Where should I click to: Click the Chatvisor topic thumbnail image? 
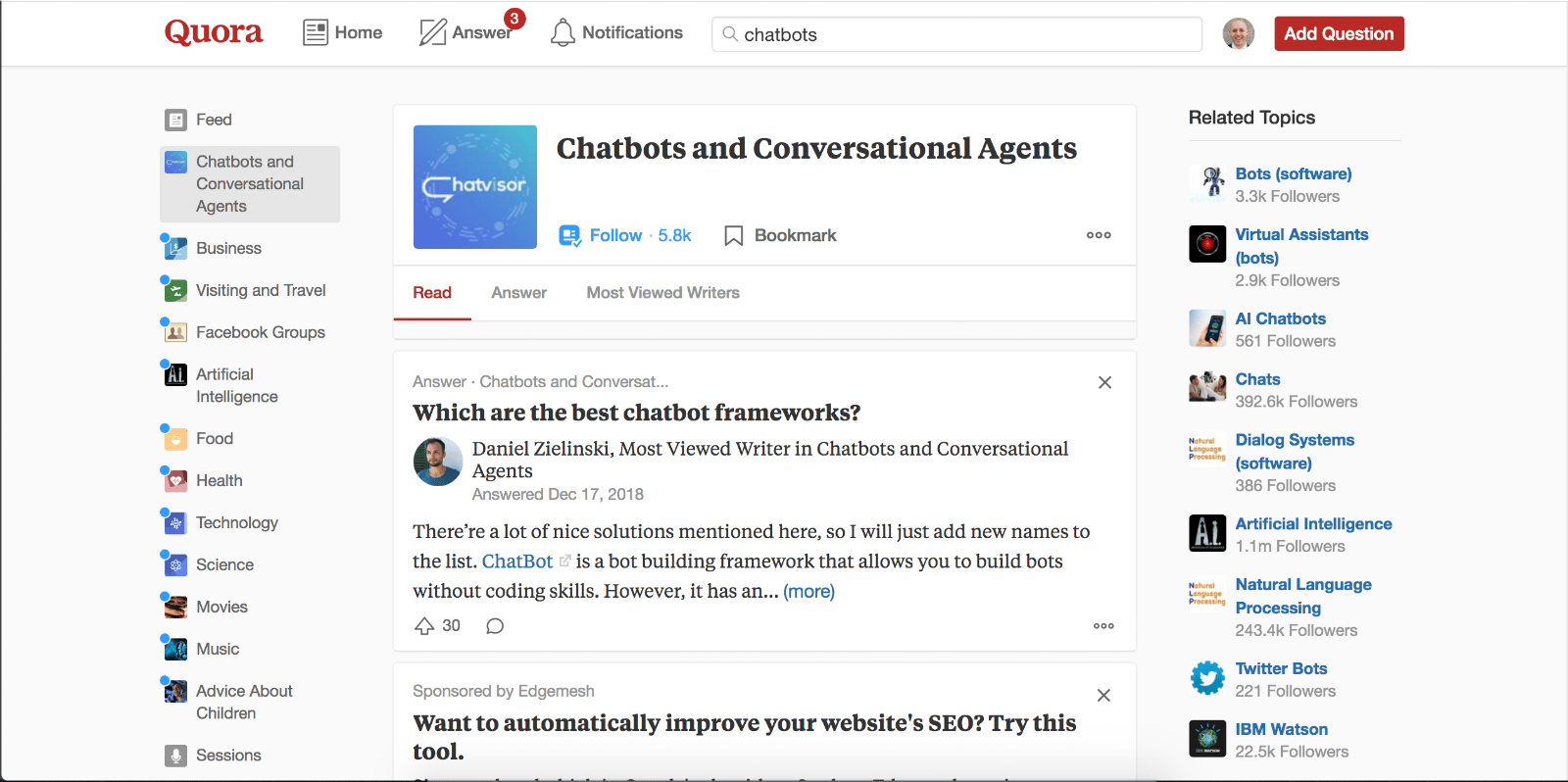pos(475,187)
